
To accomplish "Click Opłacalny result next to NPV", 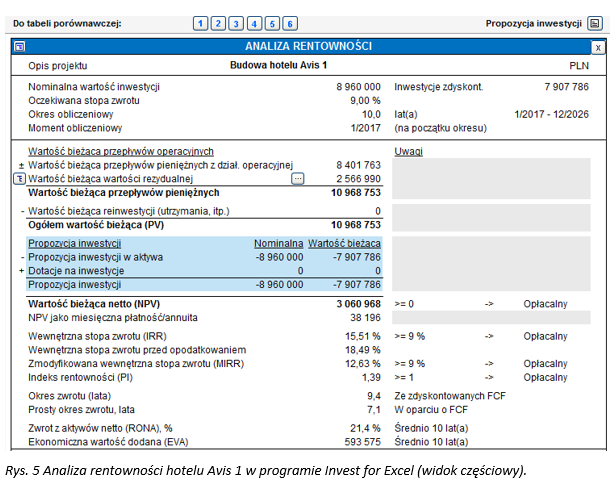I will [545, 304].
